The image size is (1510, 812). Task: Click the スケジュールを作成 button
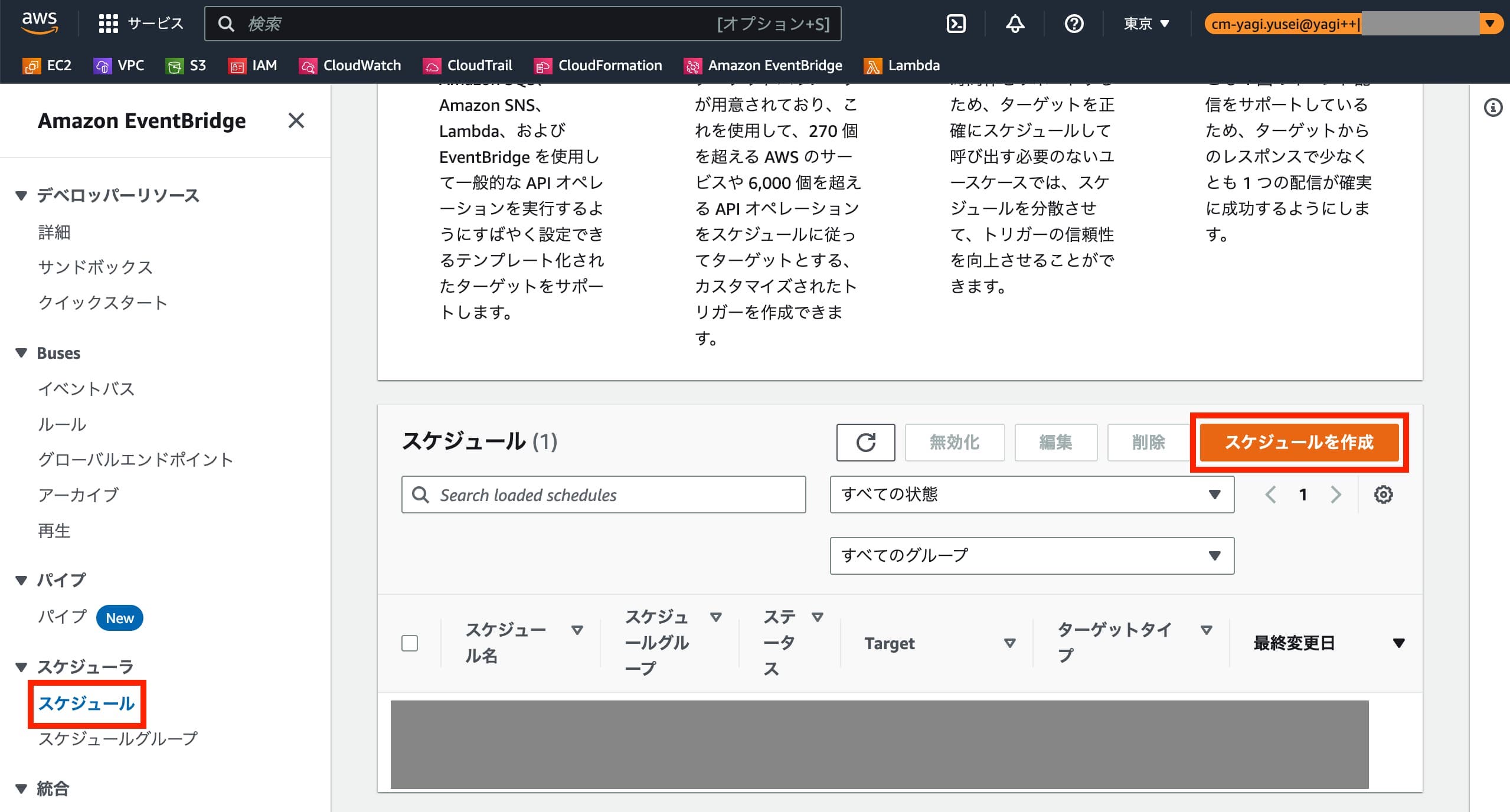click(1299, 442)
